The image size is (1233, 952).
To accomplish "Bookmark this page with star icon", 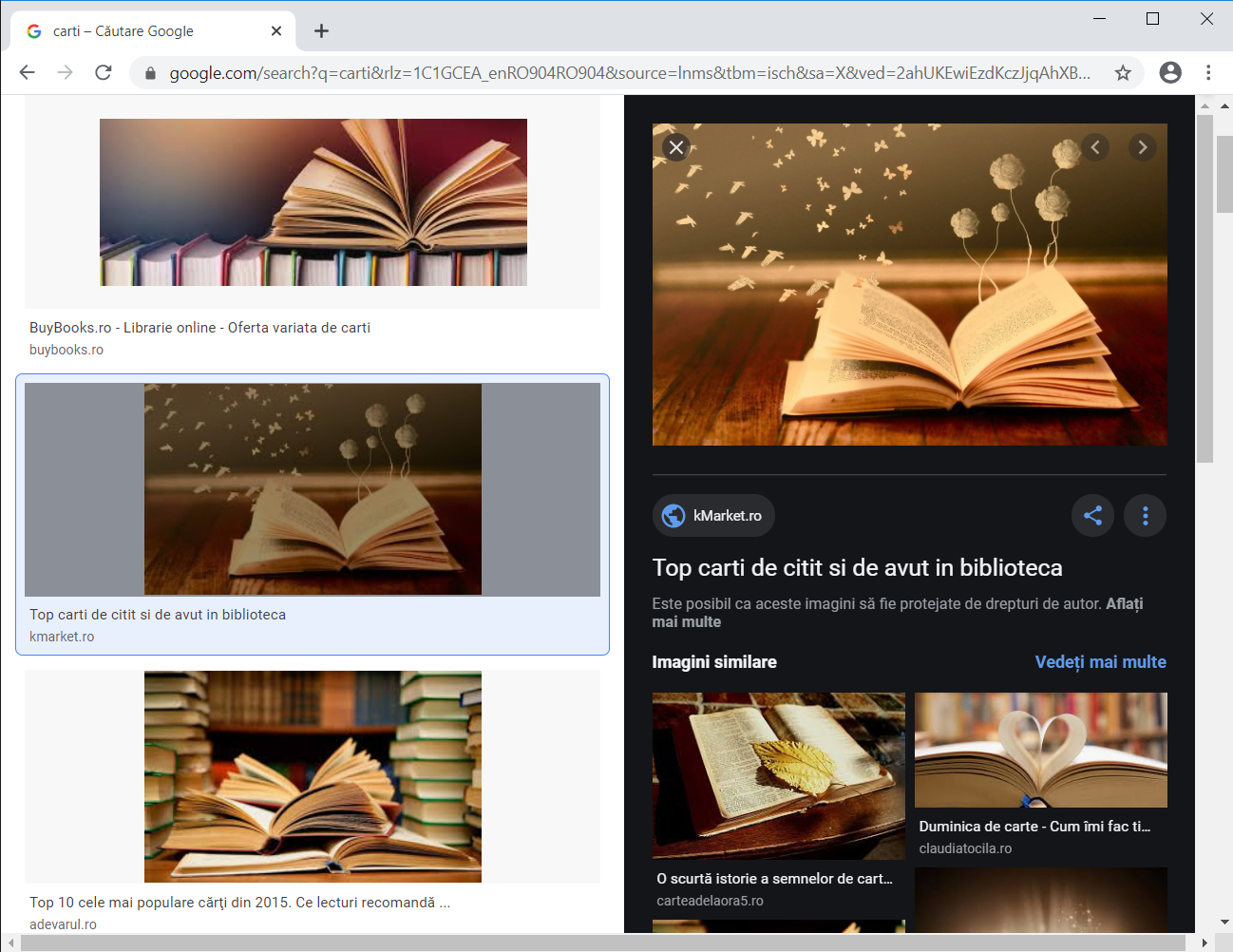I will click(x=1123, y=73).
